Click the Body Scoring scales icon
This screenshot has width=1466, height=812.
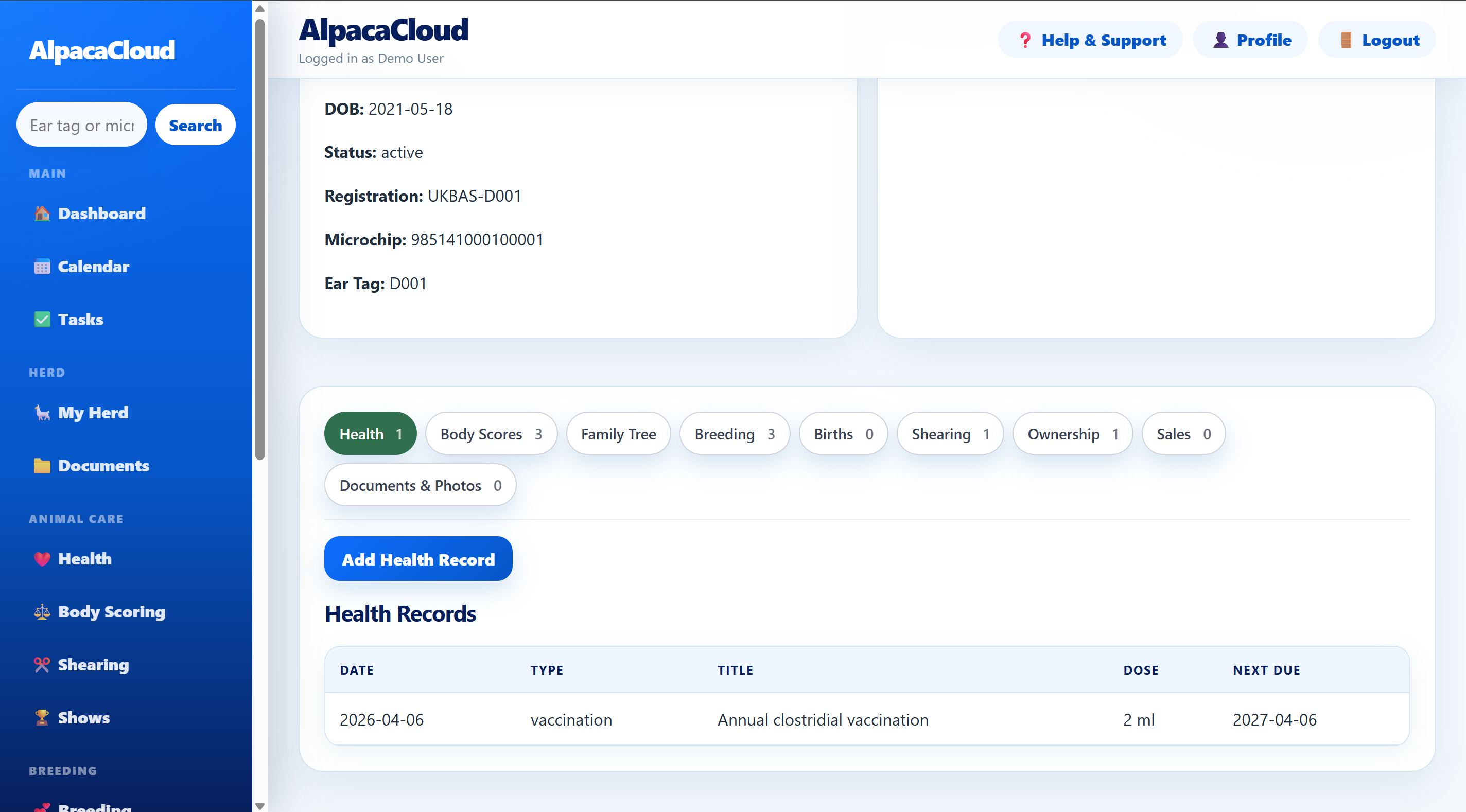[42, 612]
